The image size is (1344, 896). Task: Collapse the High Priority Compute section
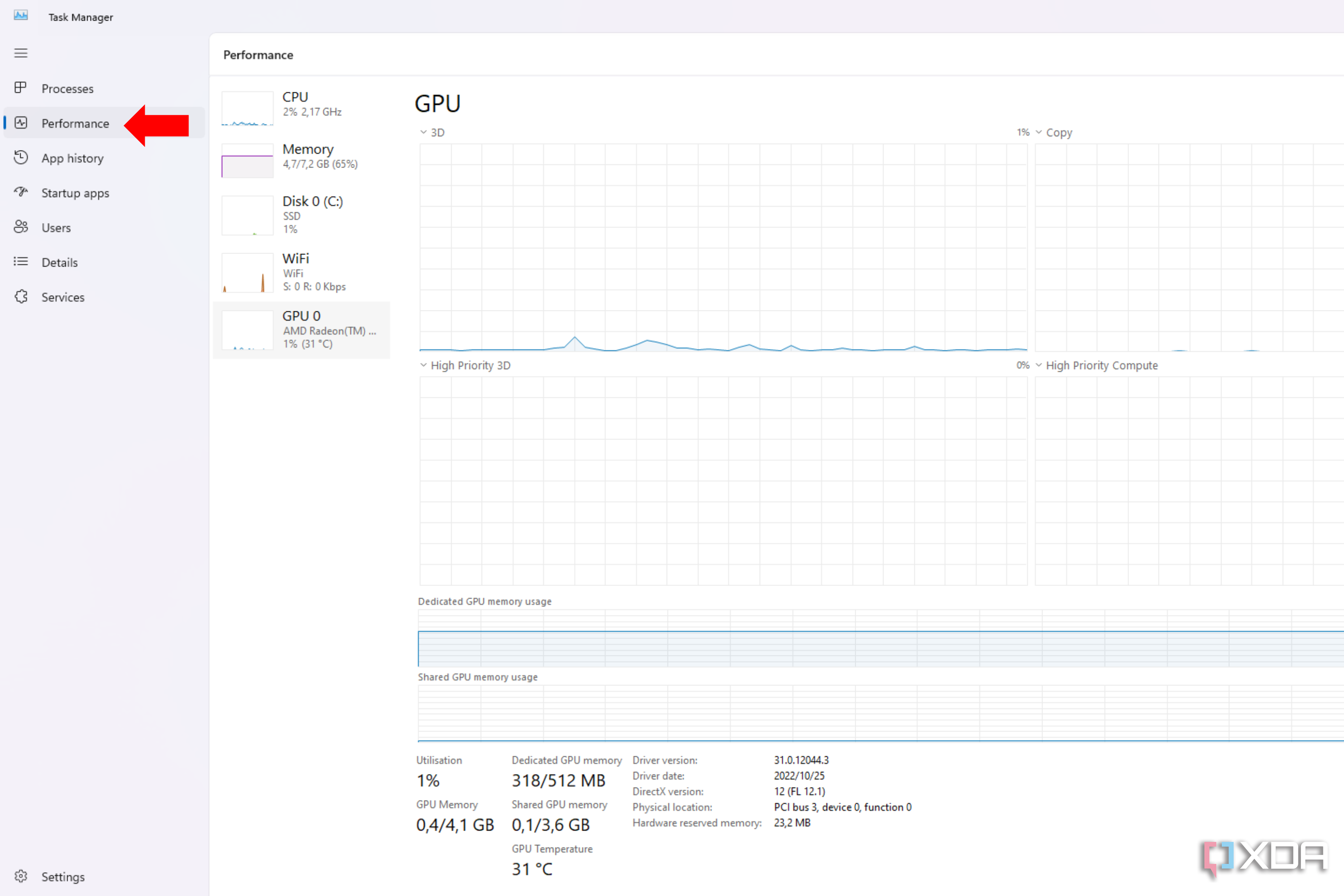(x=1038, y=365)
